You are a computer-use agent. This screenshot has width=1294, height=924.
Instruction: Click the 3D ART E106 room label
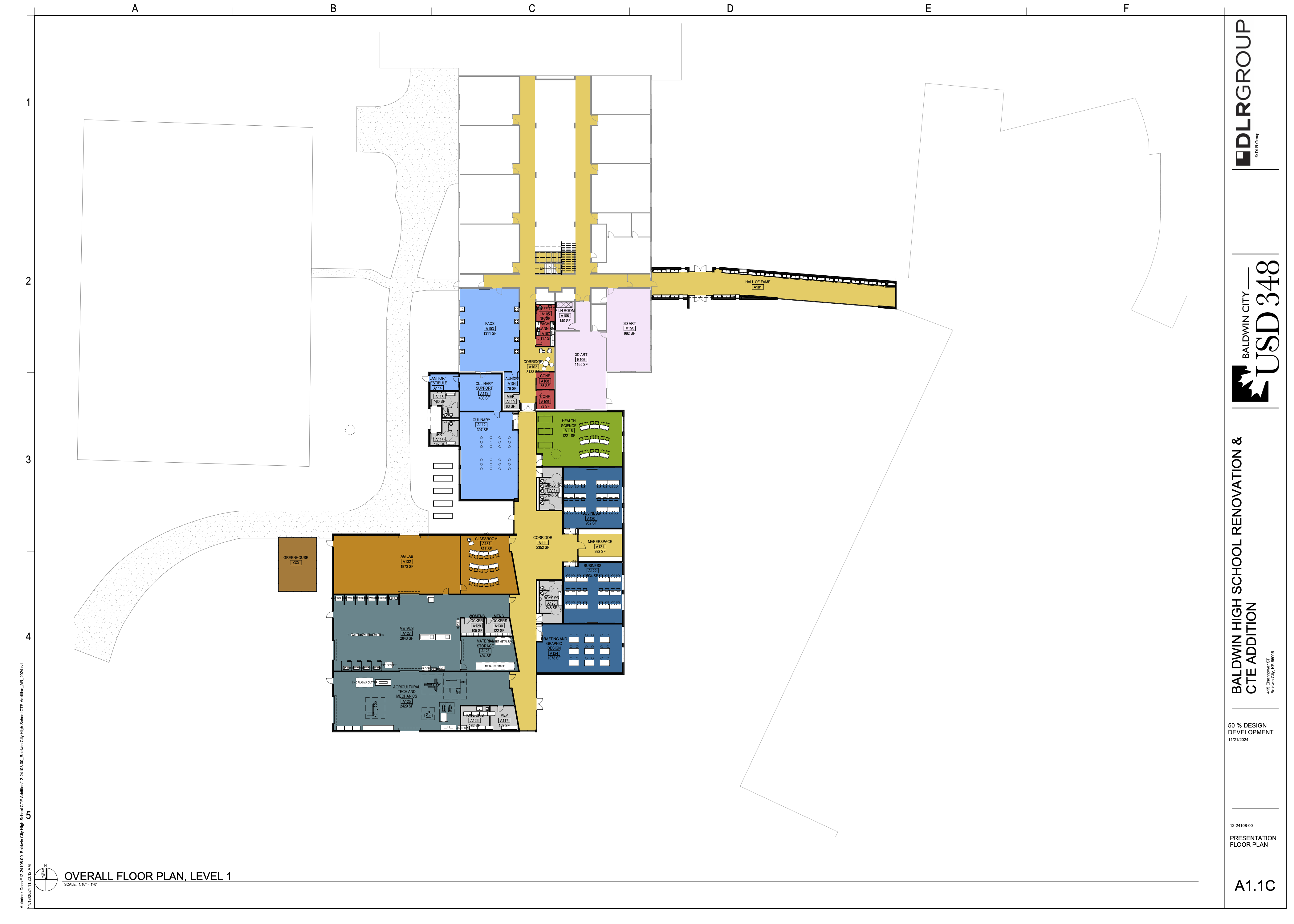581,359
